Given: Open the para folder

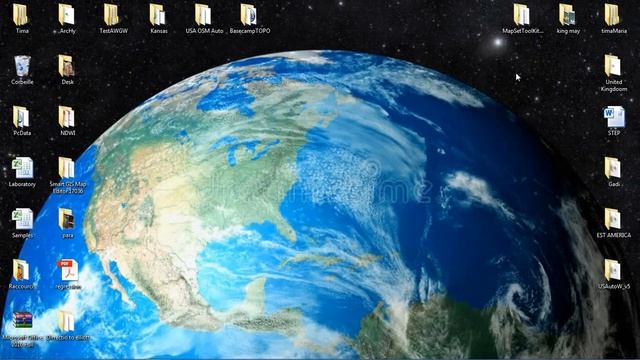Looking at the screenshot, I should (x=67, y=219).
